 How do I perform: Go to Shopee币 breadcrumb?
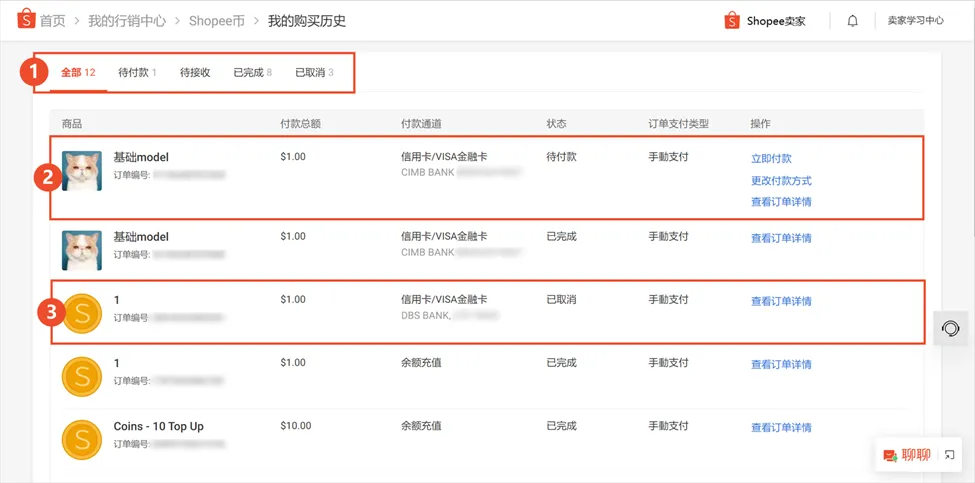pos(217,21)
